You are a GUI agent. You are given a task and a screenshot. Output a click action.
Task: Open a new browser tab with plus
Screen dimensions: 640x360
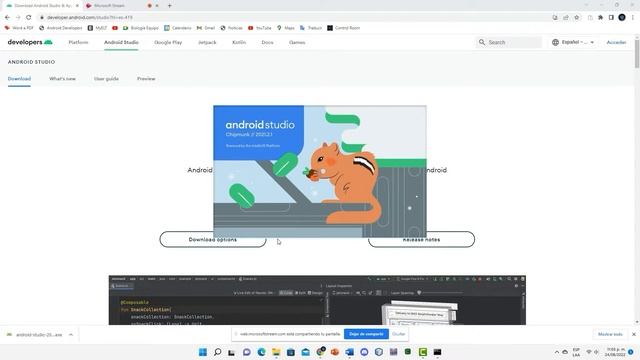click(x=170, y=6)
